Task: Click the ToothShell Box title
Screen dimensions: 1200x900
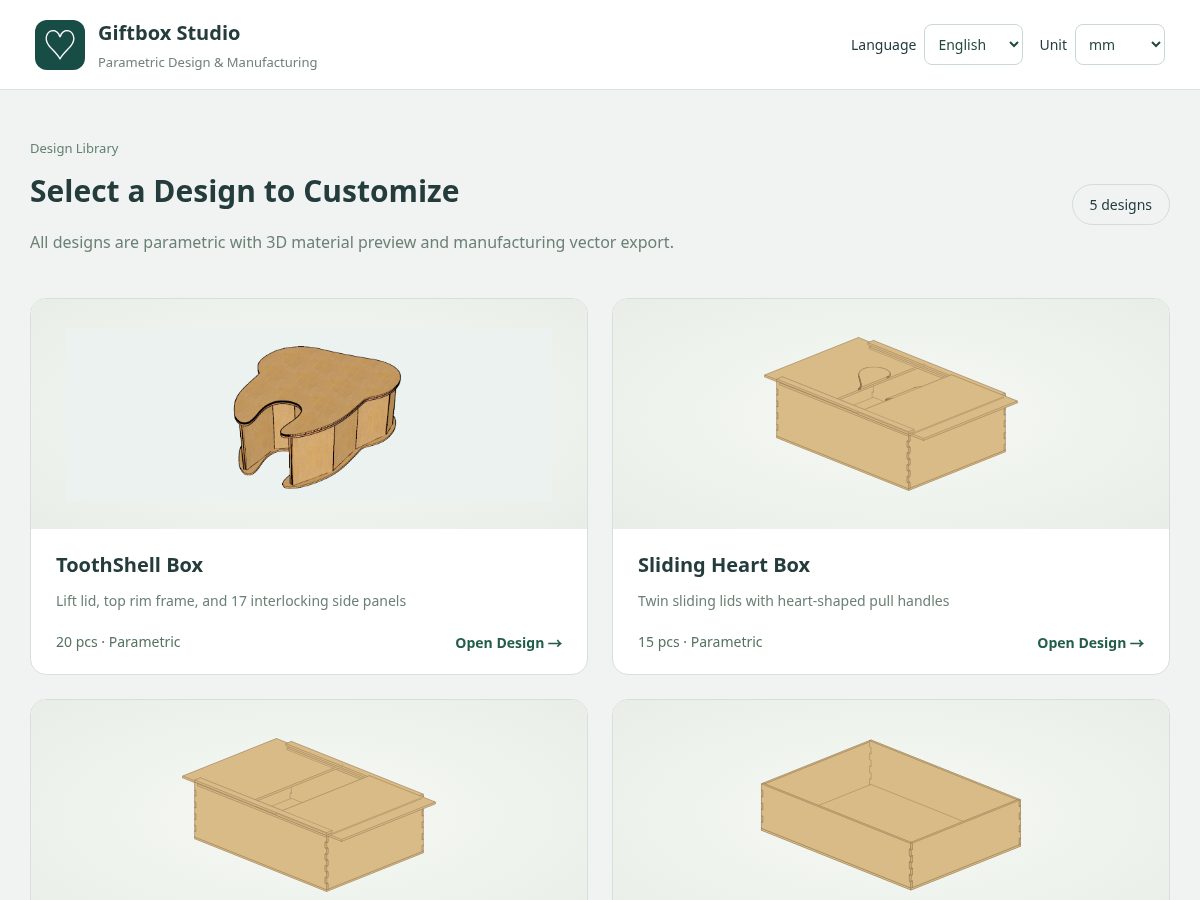Action: (130, 565)
